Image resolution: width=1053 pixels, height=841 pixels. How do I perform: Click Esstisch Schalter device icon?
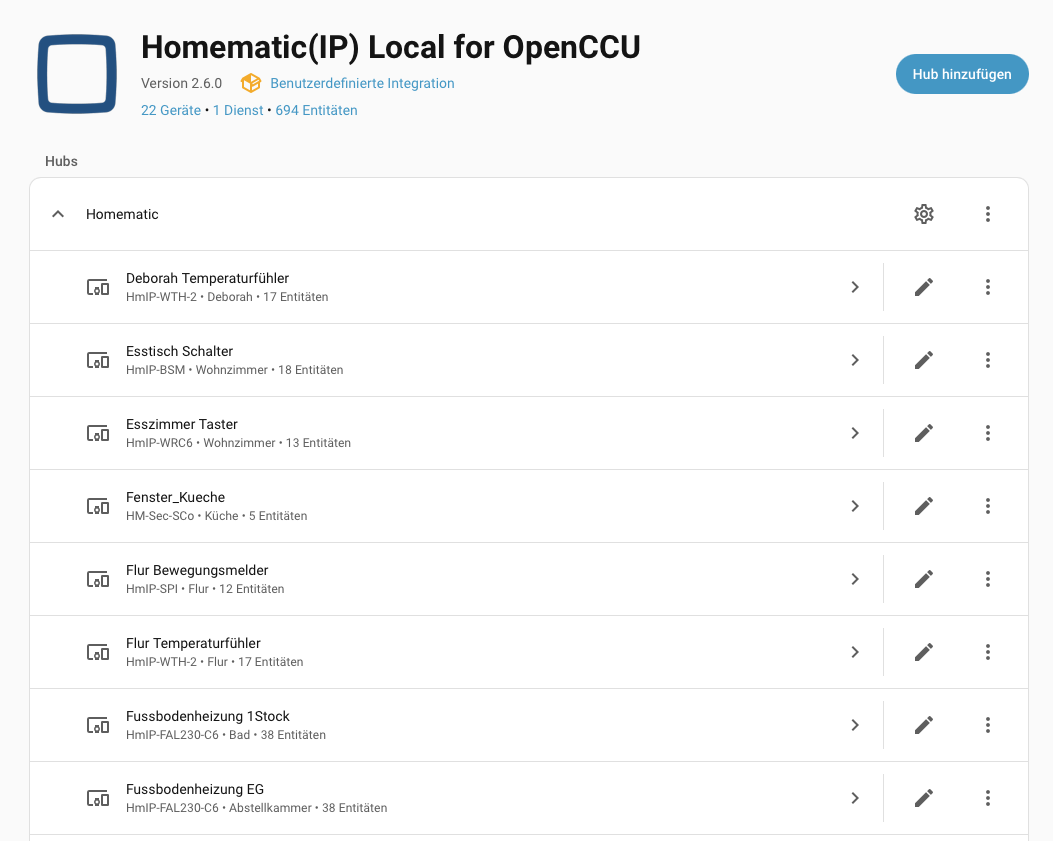tap(98, 360)
